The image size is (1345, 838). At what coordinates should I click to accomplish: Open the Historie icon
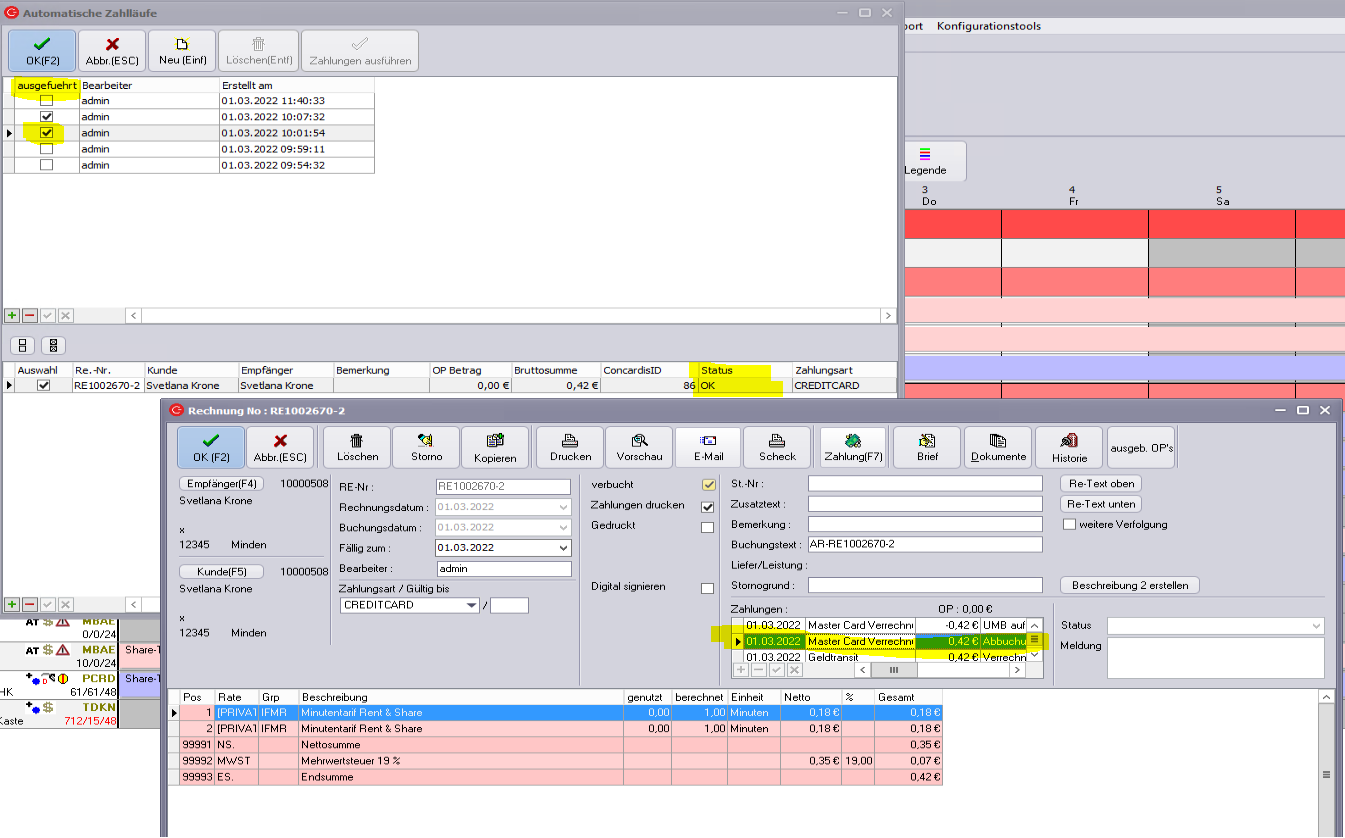point(1068,447)
